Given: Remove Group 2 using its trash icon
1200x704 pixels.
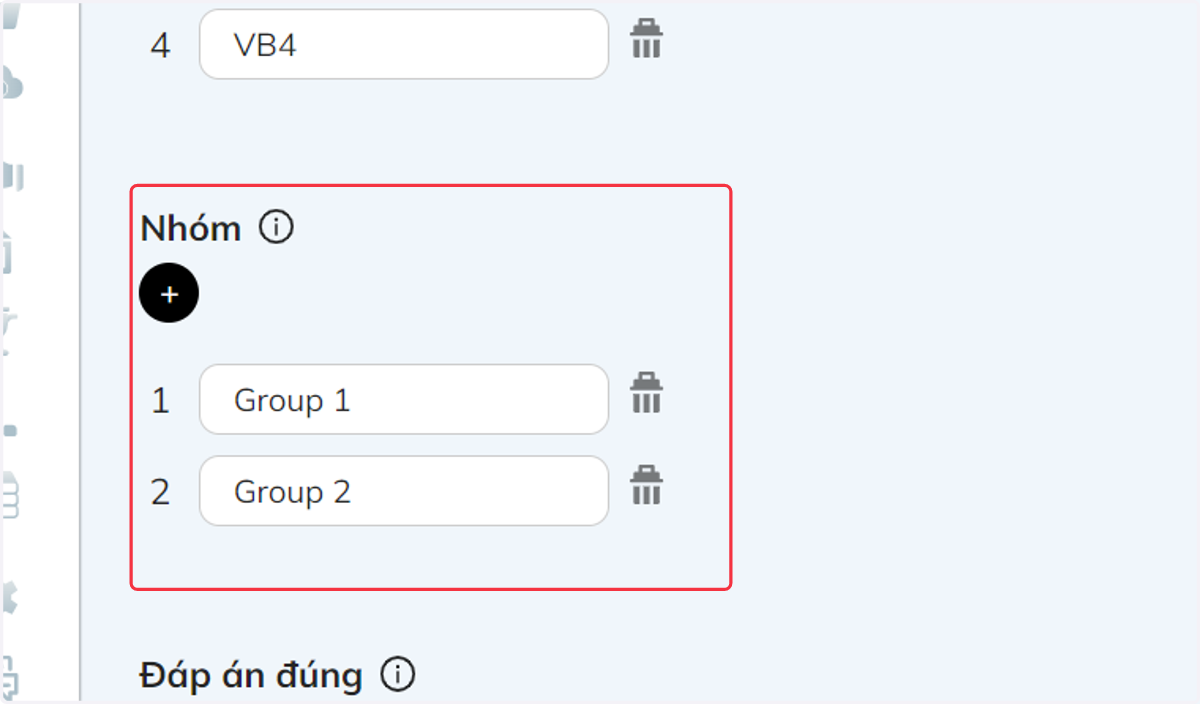Looking at the screenshot, I should click(646, 486).
